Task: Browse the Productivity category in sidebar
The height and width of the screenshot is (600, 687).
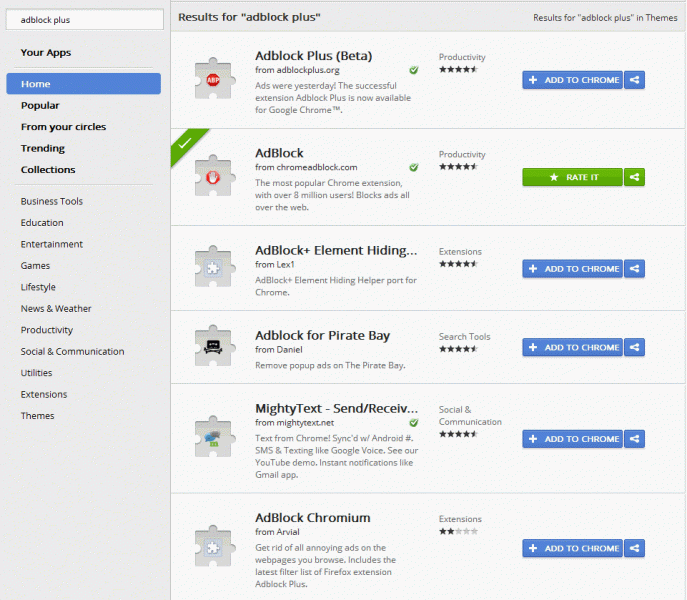Action: [47, 330]
